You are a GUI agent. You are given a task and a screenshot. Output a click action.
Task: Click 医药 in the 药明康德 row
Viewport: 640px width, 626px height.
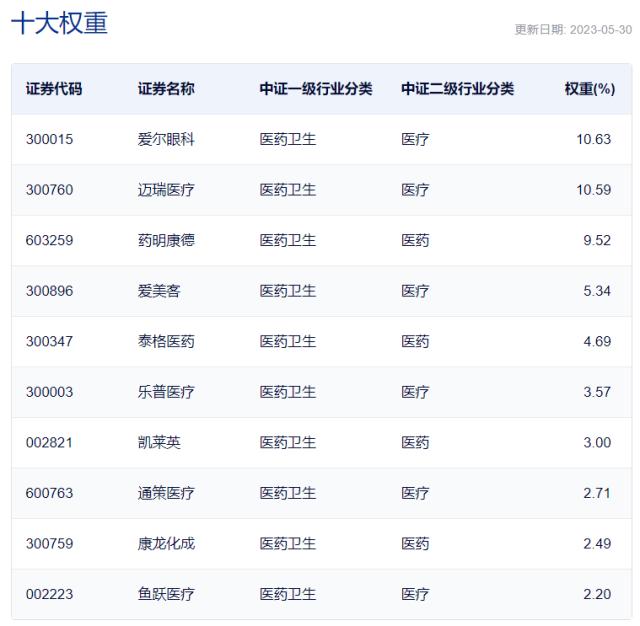415,240
